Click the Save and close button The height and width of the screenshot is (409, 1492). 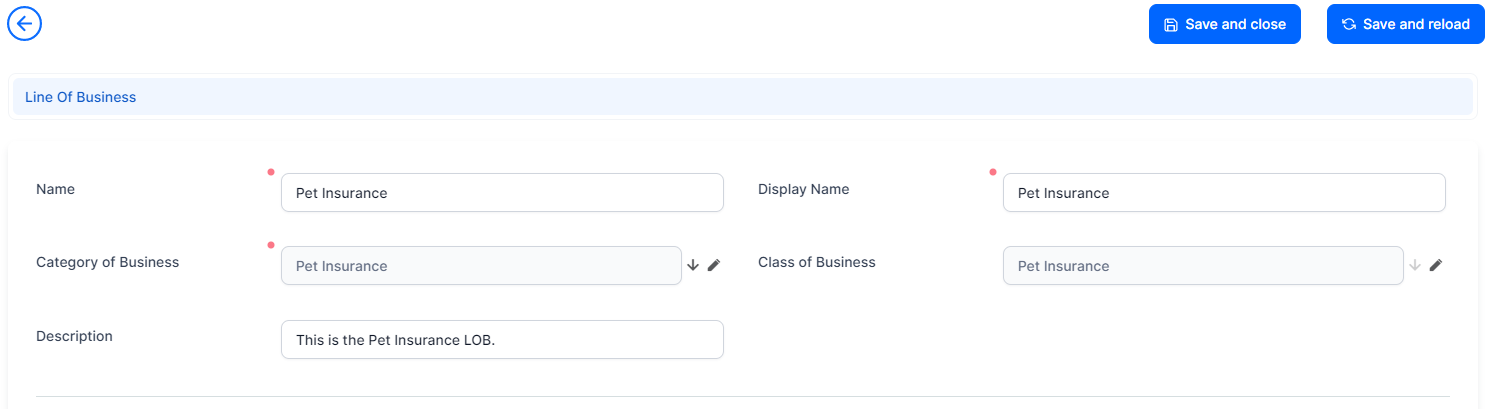click(x=1224, y=24)
